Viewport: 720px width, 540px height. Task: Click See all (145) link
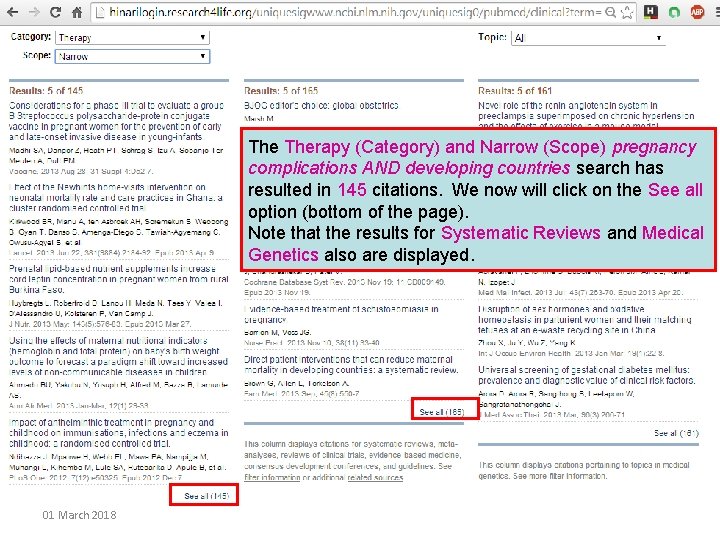[206, 496]
